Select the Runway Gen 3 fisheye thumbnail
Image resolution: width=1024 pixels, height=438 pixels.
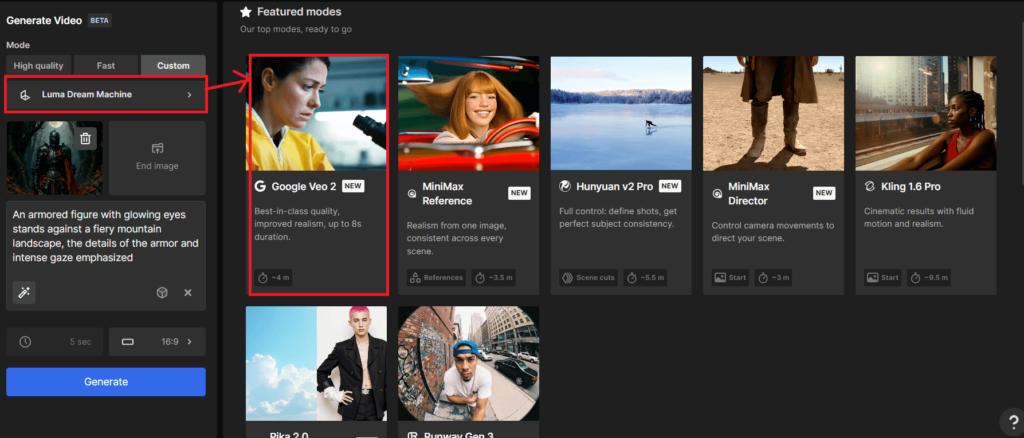coord(468,364)
